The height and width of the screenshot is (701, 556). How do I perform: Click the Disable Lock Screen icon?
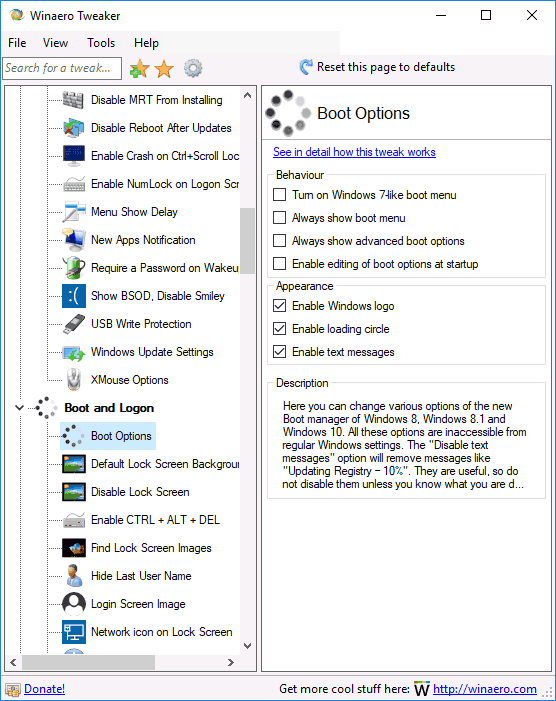[73, 492]
